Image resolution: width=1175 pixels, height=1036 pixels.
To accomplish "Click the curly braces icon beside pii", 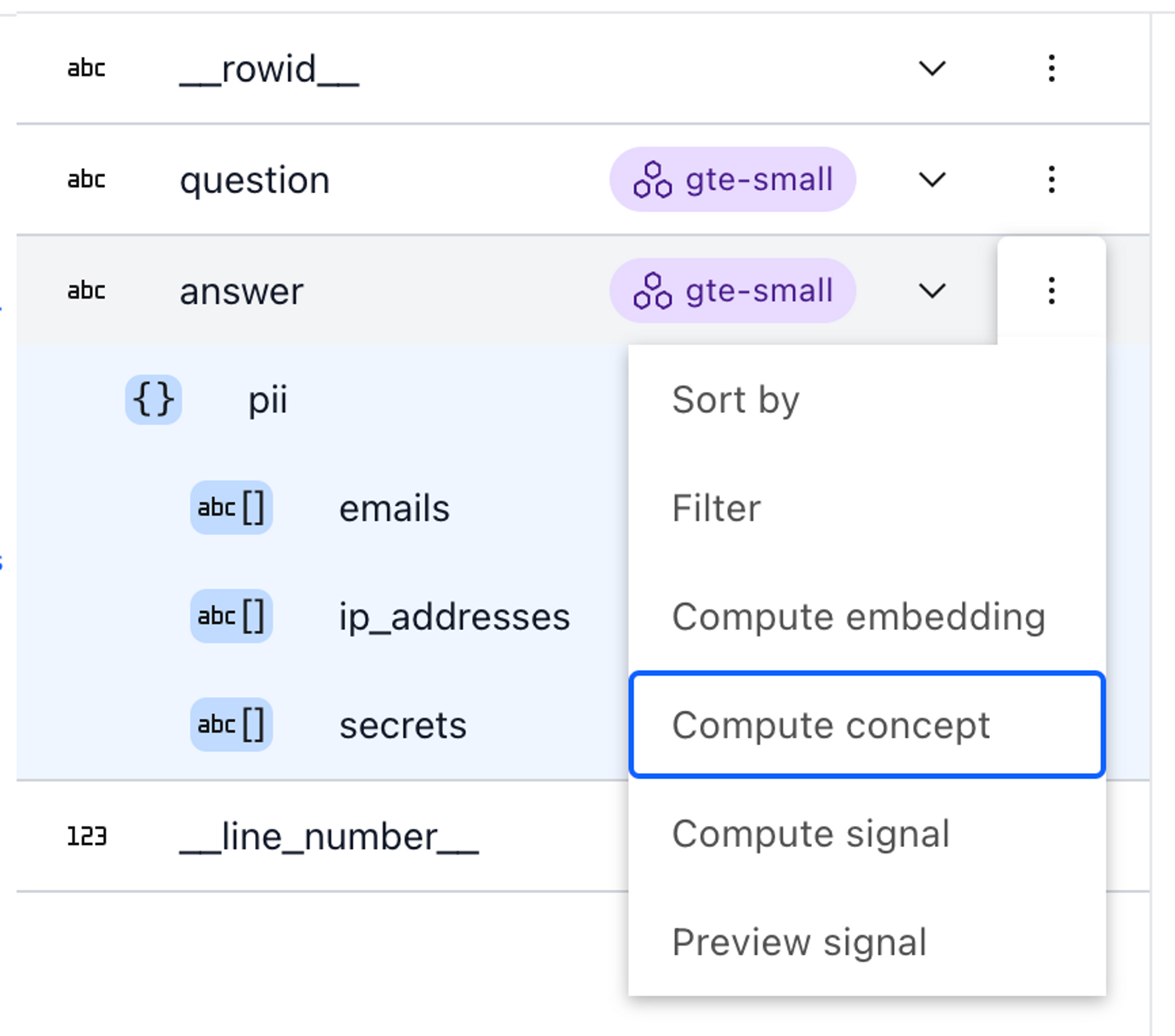I will pyautogui.click(x=153, y=399).
